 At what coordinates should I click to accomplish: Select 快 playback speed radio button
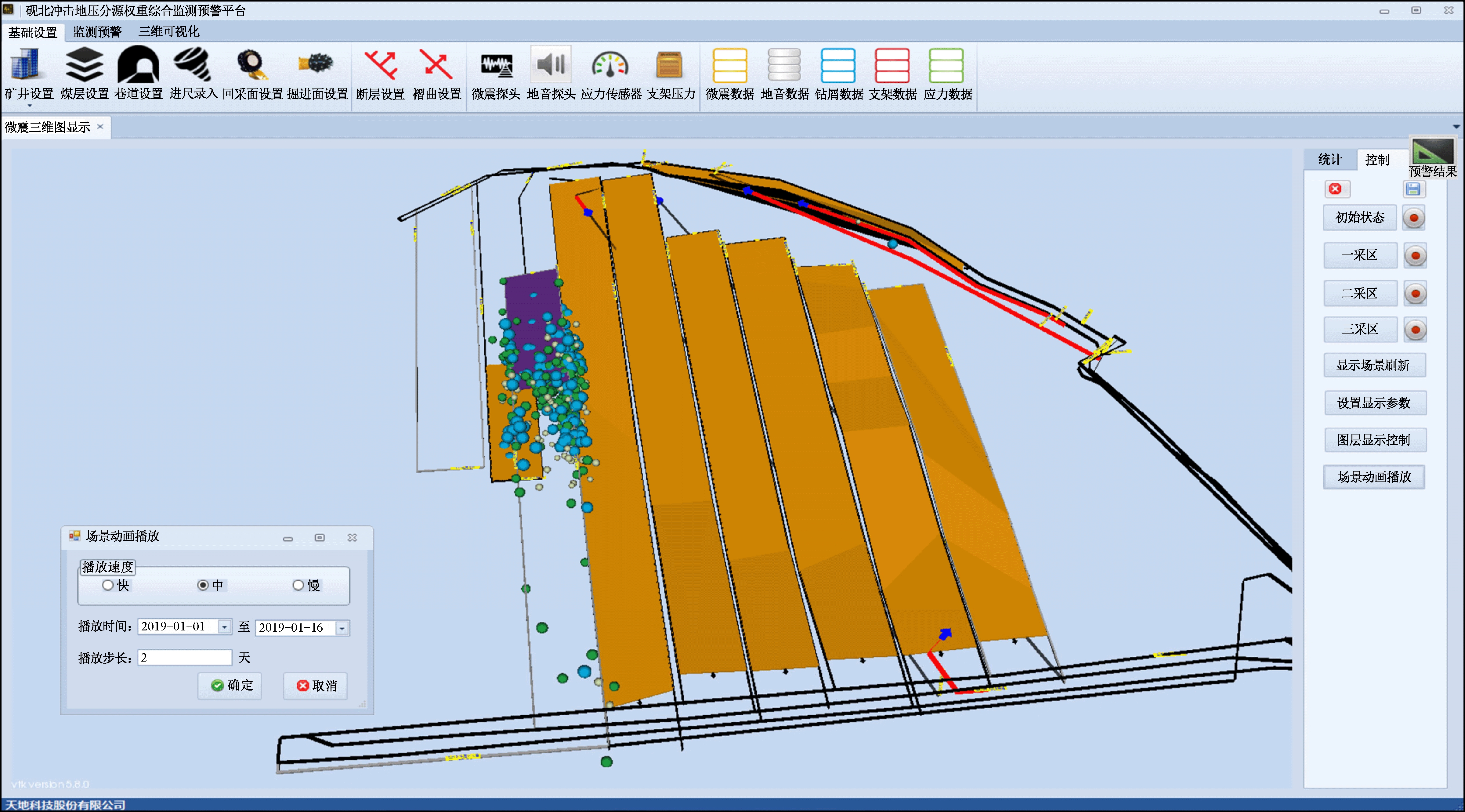(108, 585)
